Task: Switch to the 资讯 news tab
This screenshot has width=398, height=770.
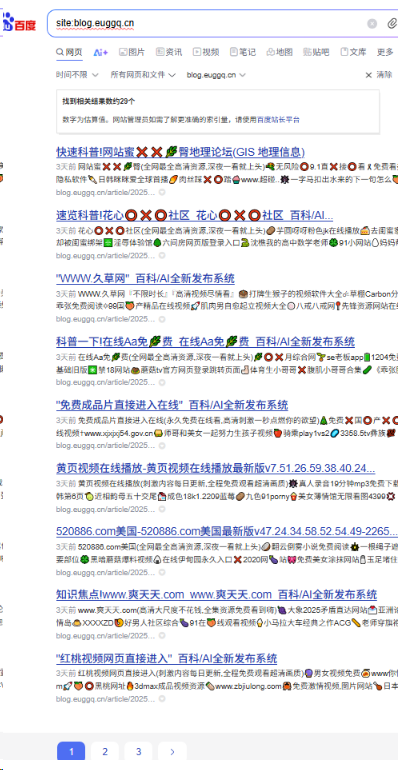Action: (x=169, y=52)
